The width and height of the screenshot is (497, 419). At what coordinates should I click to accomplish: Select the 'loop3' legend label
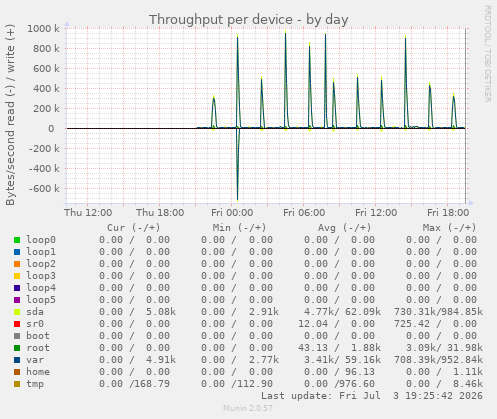pos(41,276)
